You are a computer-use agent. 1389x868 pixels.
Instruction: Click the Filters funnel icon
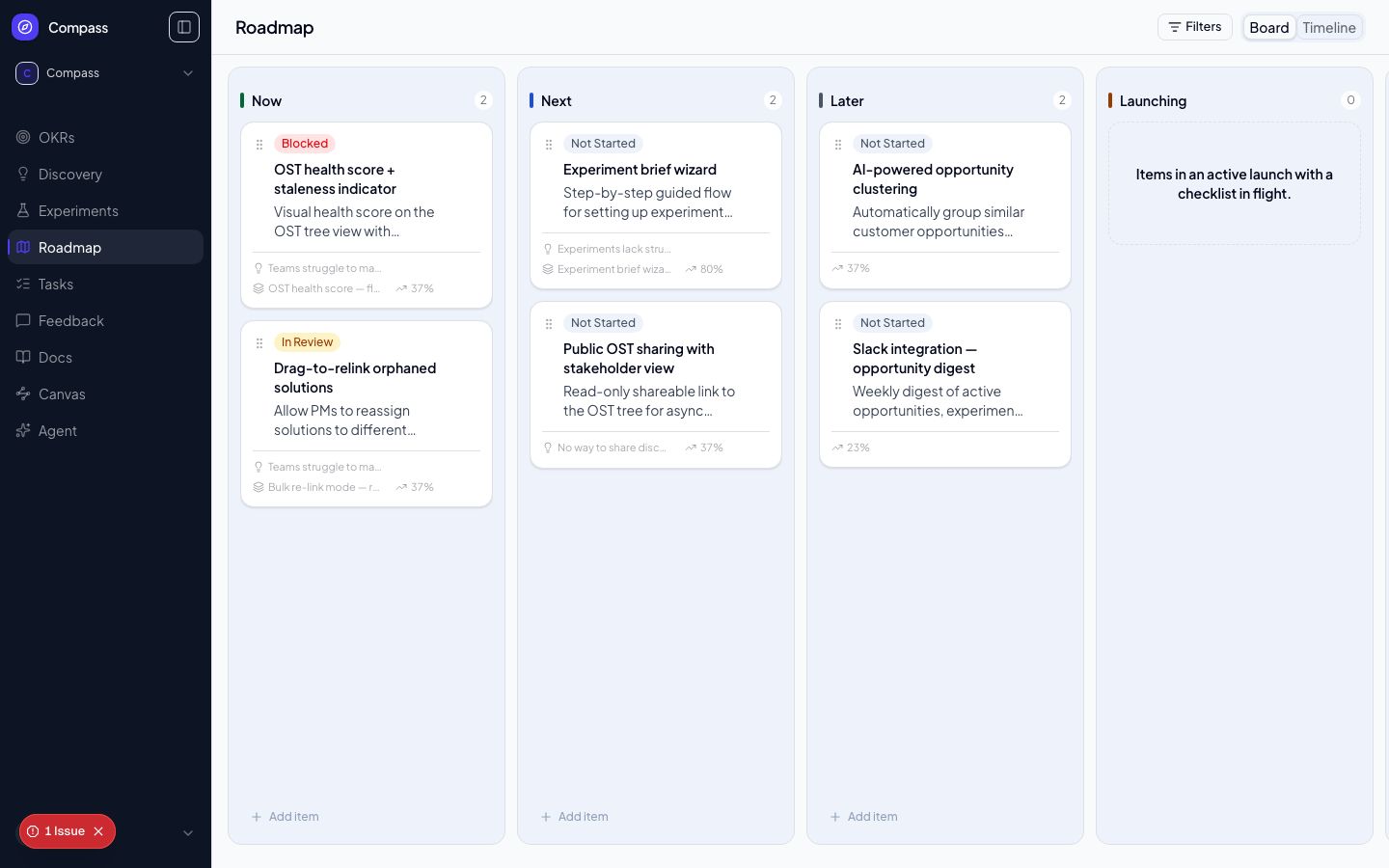click(x=1175, y=27)
